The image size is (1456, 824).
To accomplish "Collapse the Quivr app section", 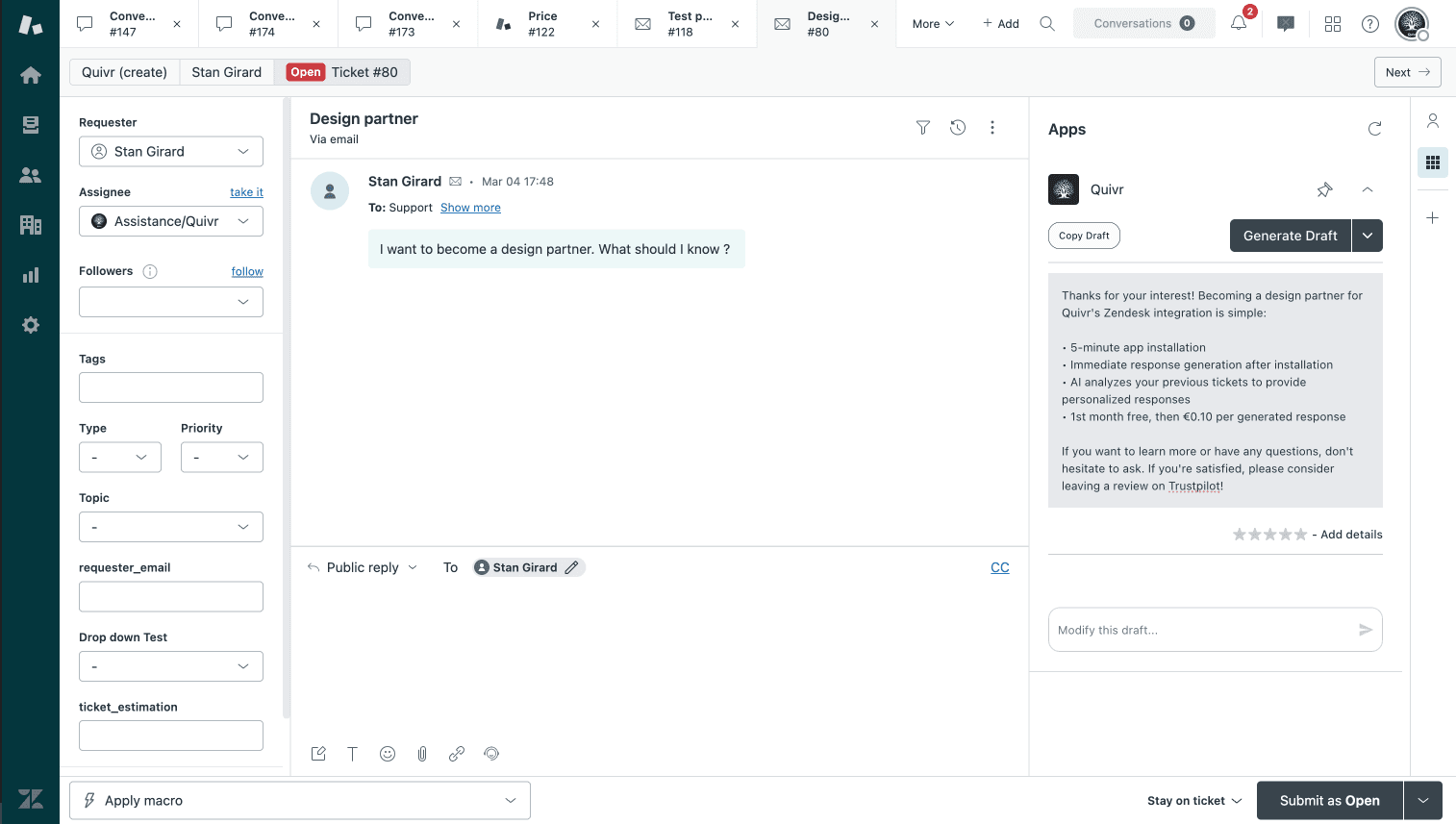I will point(1368,189).
